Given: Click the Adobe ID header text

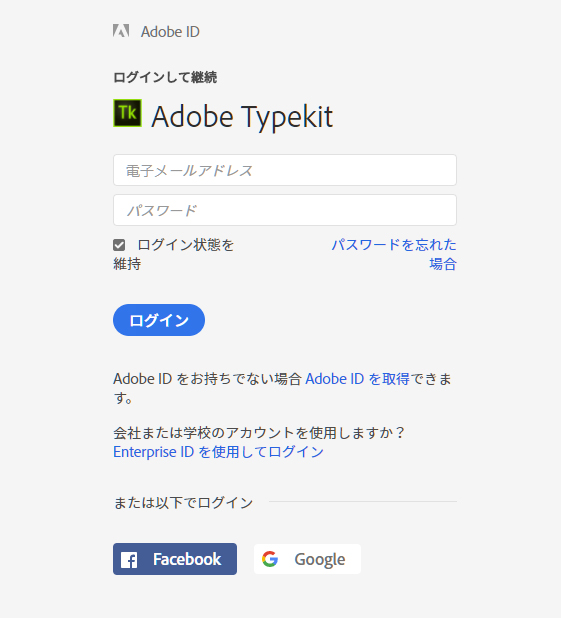Looking at the screenshot, I should [x=170, y=32].
